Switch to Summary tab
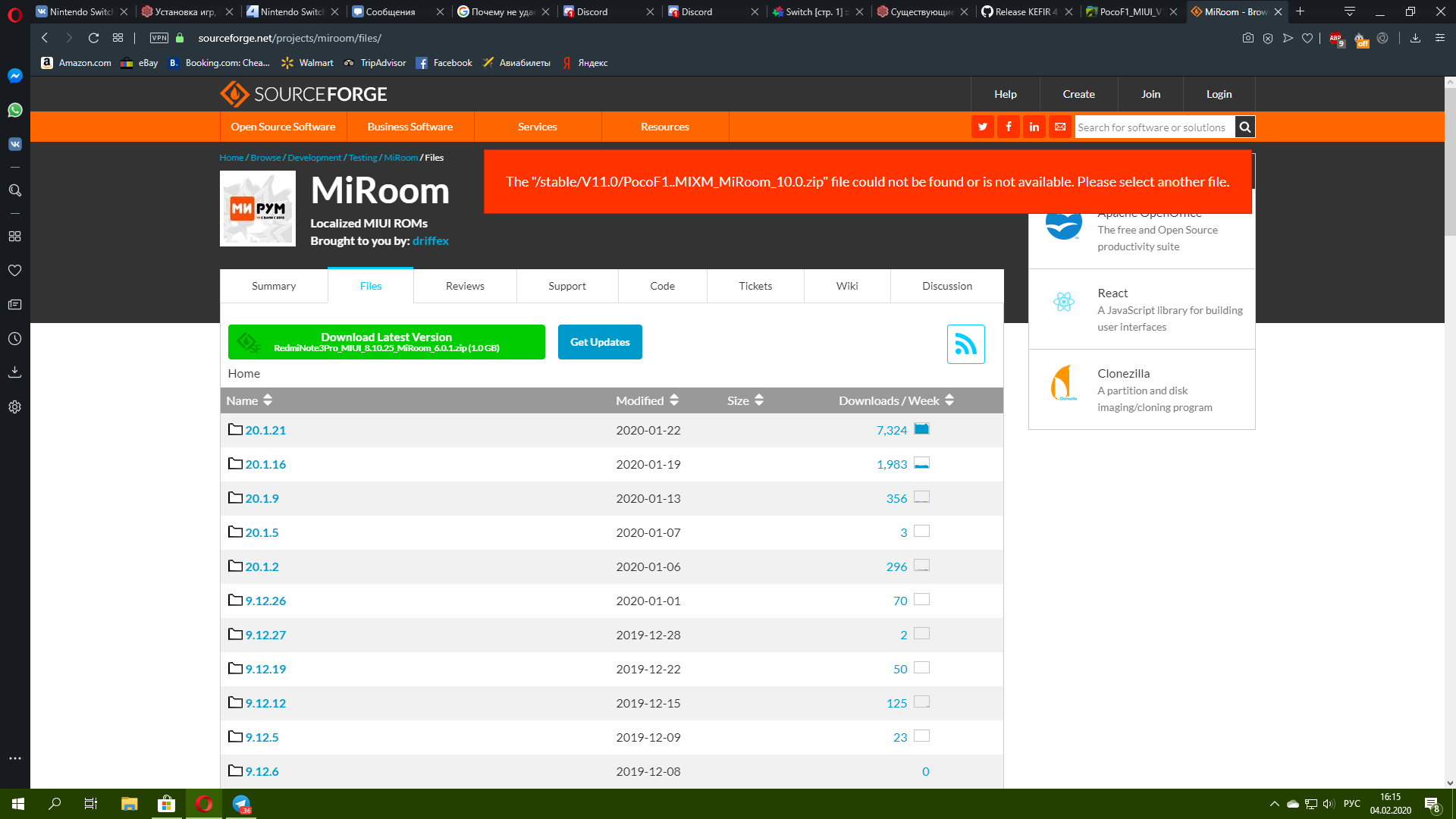This screenshot has height=819, width=1456. [x=274, y=286]
